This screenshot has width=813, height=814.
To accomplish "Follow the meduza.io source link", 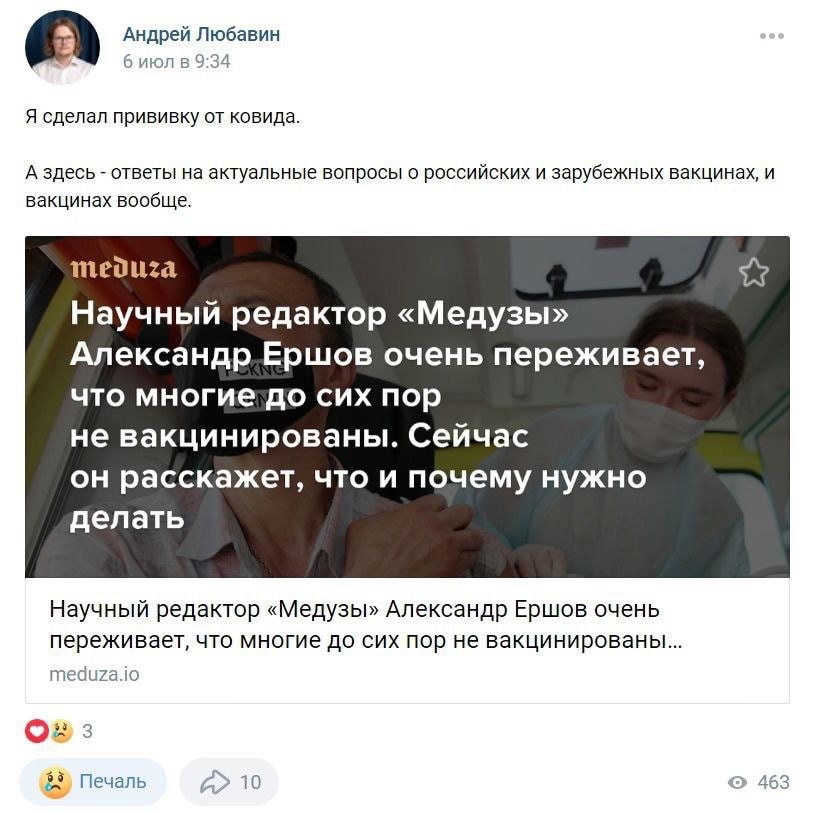I will [94, 674].
